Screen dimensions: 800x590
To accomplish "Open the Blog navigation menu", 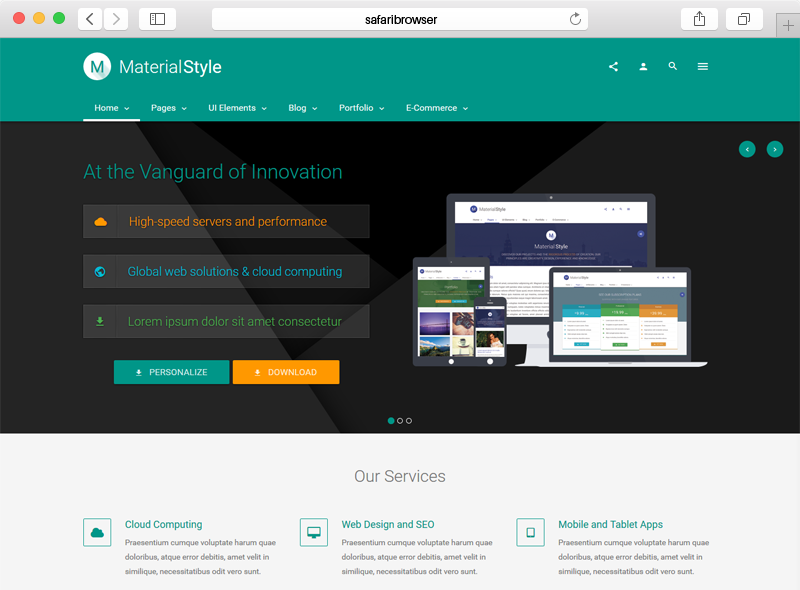I will 303,108.
